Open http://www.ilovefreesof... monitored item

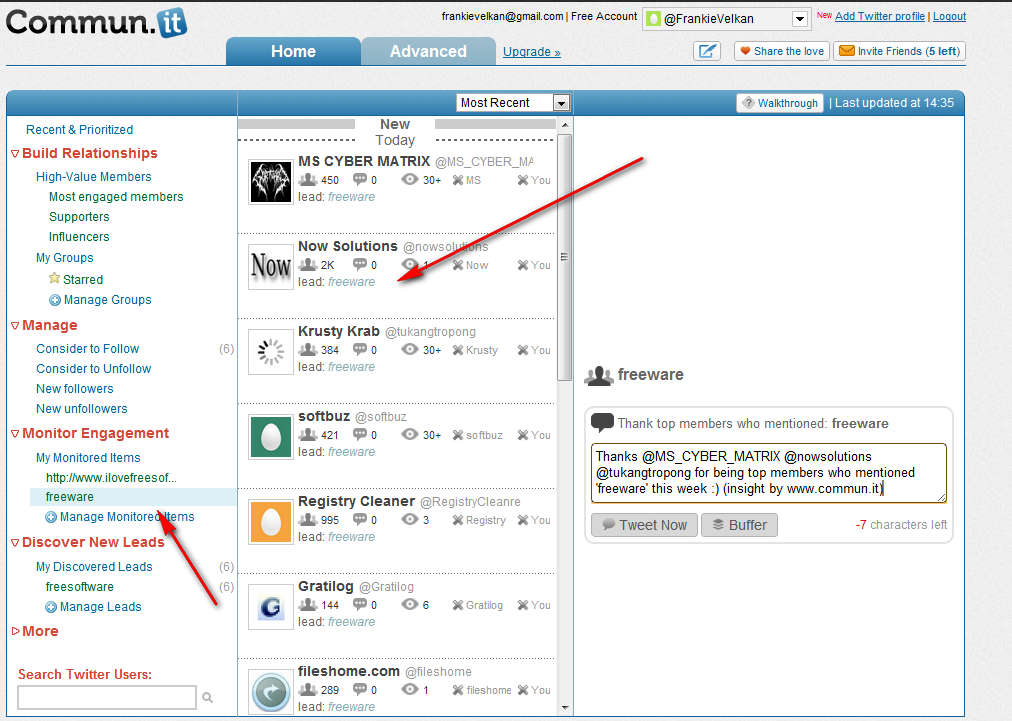(x=111, y=478)
